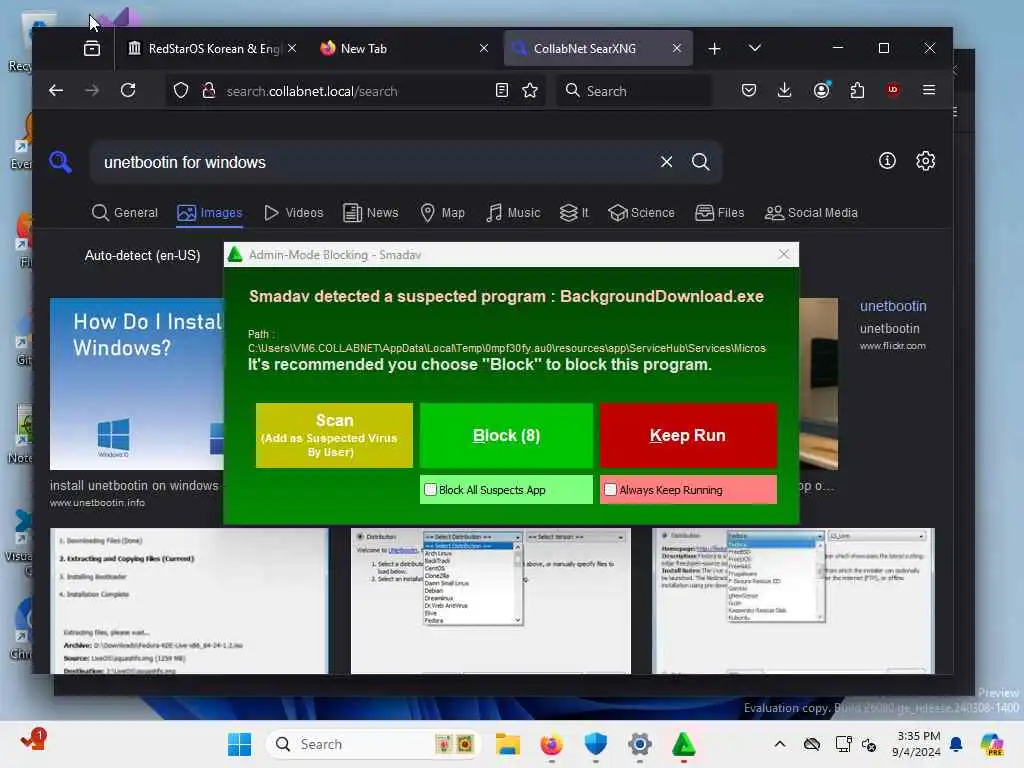Bookmark this page with the star icon
The image size is (1024, 768).
pyautogui.click(x=530, y=90)
